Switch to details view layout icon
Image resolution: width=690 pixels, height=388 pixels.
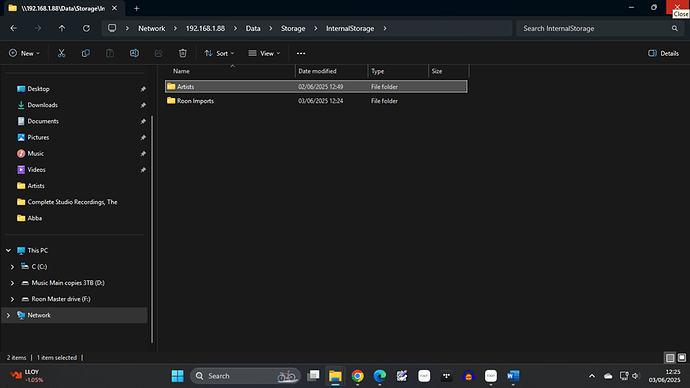pos(670,358)
